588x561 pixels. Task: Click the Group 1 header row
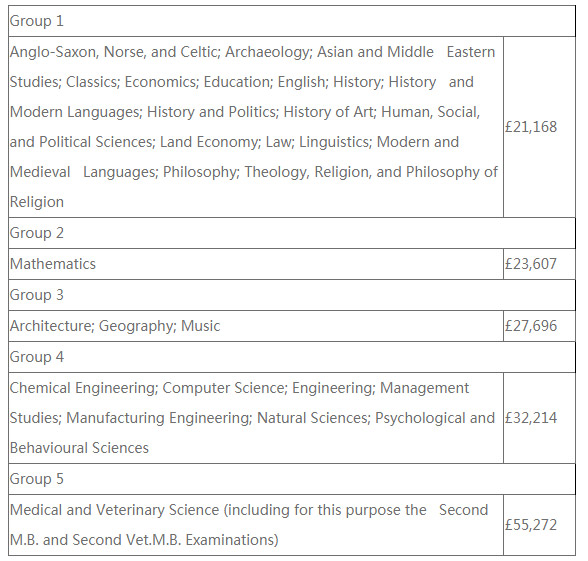[x=292, y=21]
